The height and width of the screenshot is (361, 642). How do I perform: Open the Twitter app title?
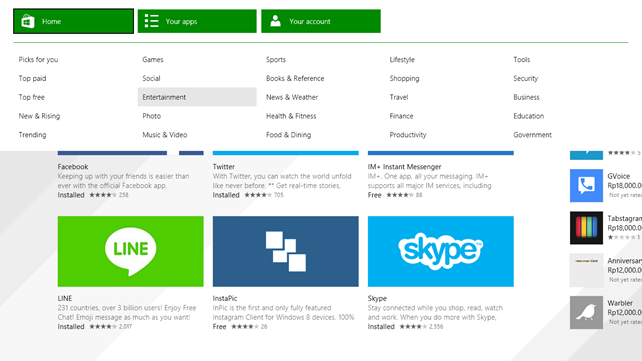click(x=224, y=167)
